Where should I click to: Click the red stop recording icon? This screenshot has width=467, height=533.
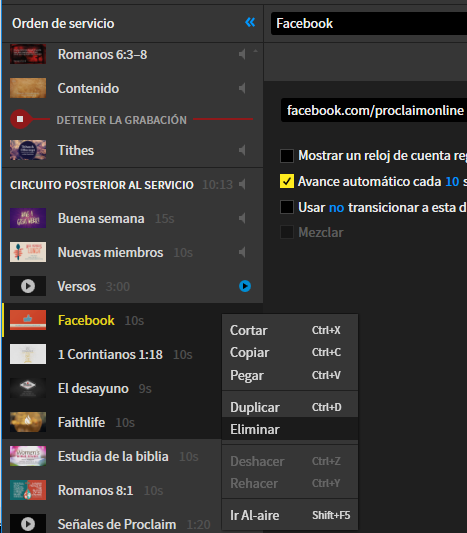[20, 119]
